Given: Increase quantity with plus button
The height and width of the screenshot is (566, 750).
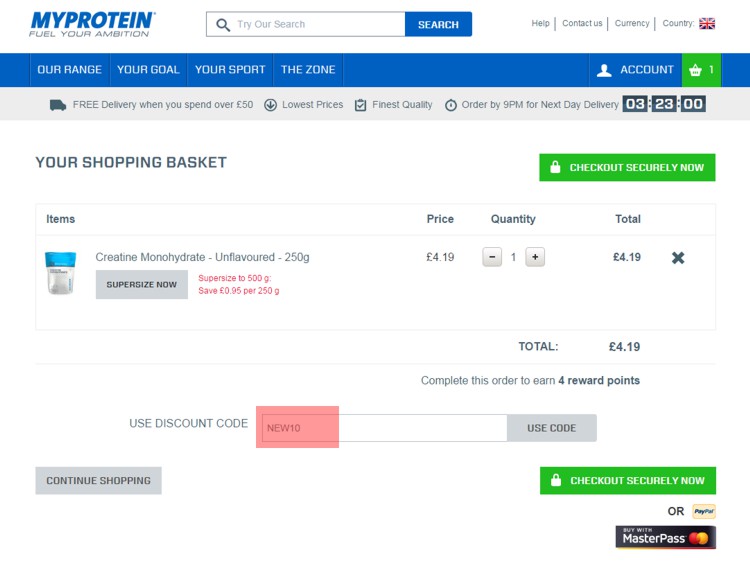Looking at the screenshot, I should coord(535,257).
